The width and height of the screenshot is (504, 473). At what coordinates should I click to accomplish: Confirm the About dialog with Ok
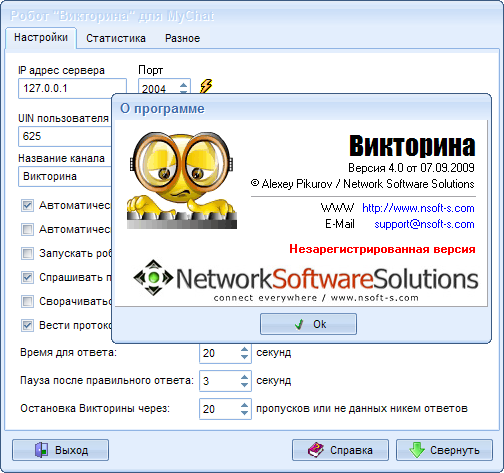coord(308,324)
